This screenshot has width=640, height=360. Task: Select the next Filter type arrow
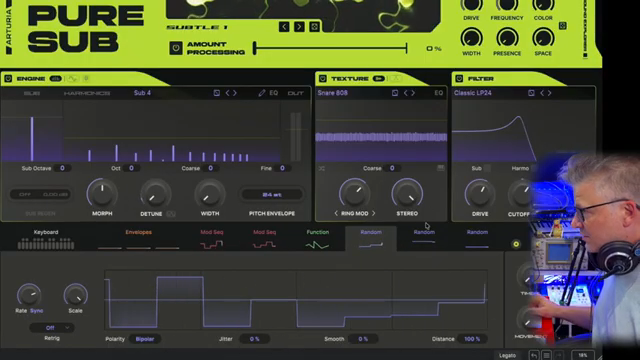(549, 93)
